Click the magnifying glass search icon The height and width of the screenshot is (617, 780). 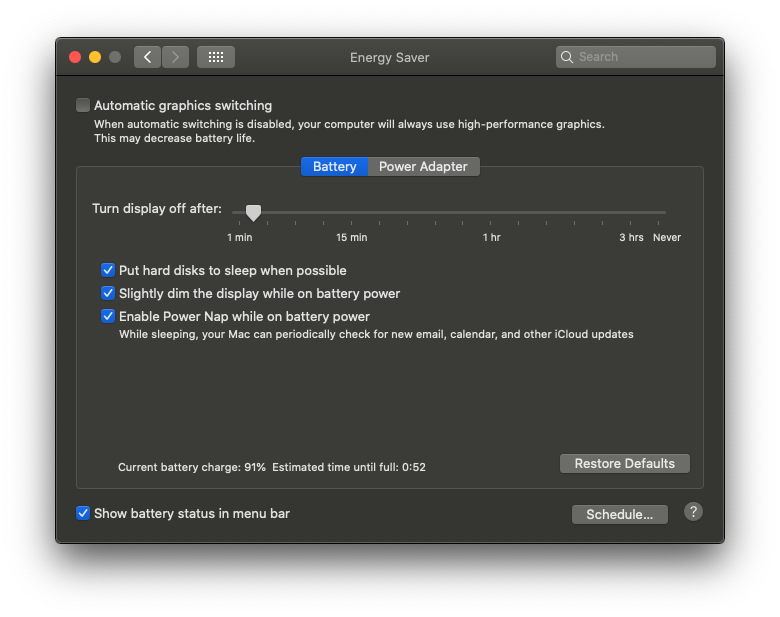[x=567, y=57]
